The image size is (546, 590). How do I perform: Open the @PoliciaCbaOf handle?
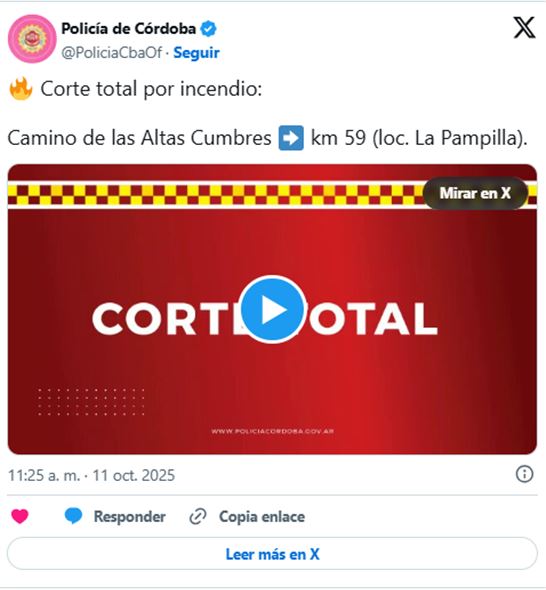(112, 53)
